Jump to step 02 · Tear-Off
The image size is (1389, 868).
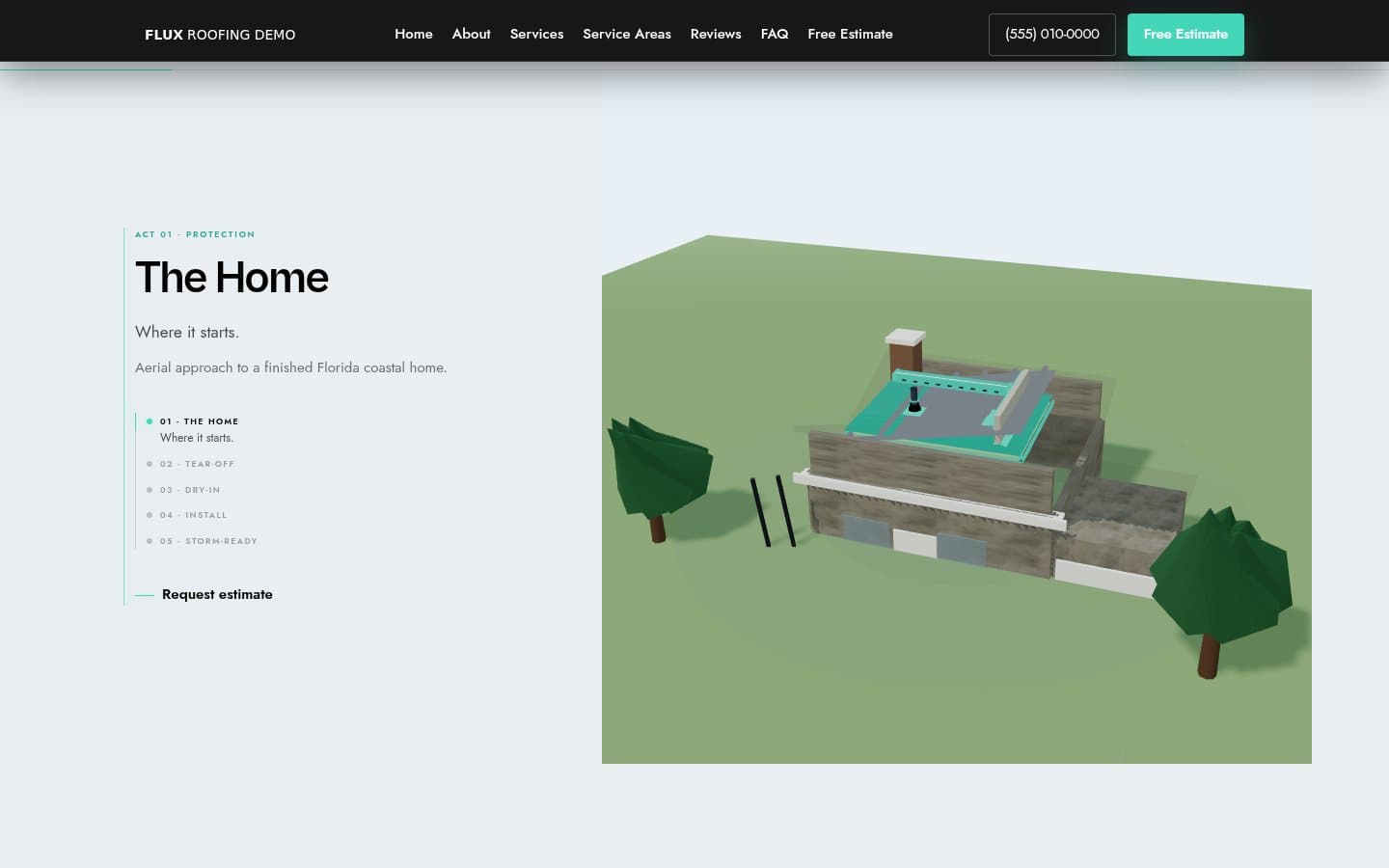(191, 464)
